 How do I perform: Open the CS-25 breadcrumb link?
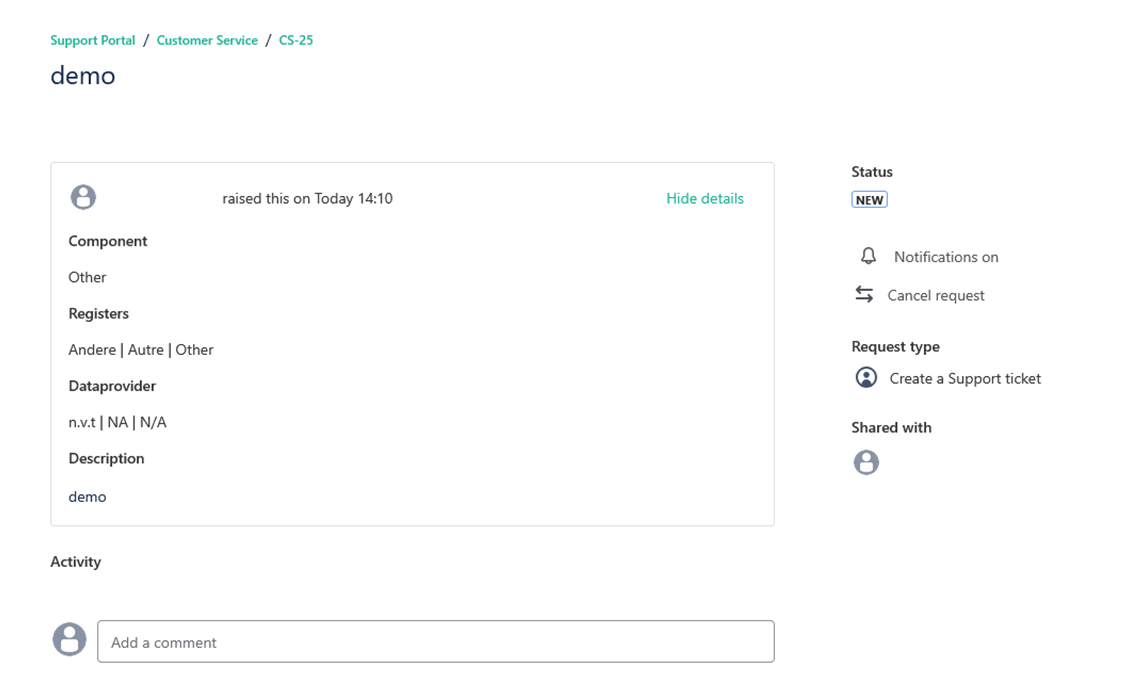(296, 40)
